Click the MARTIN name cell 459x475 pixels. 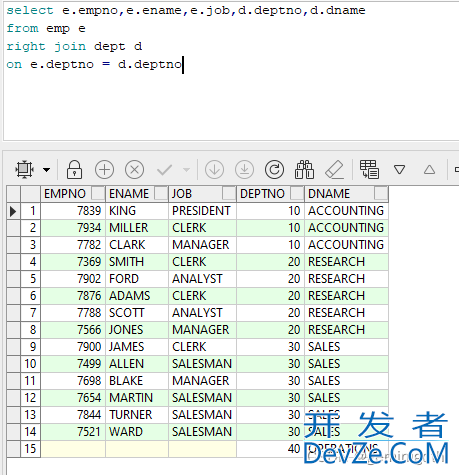pos(137,398)
